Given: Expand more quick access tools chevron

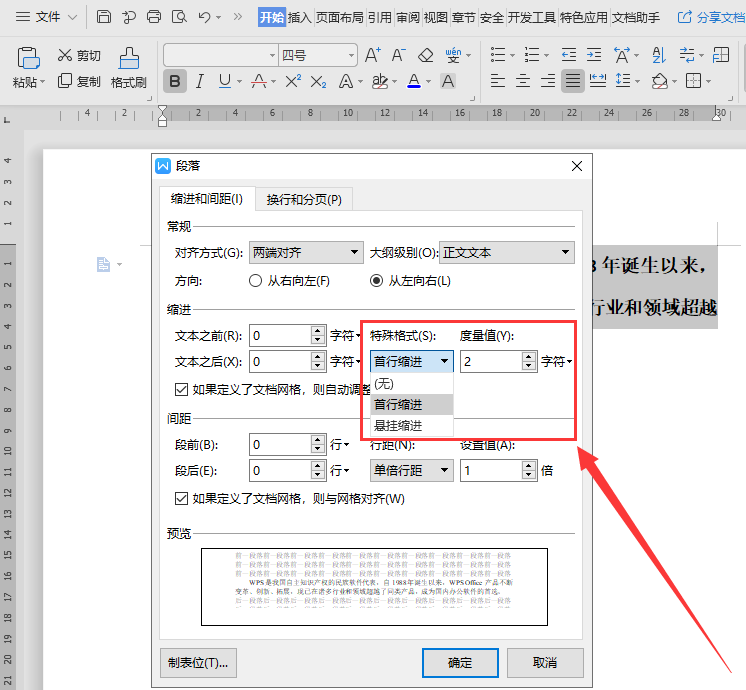Looking at the screenshot, I should pos(237,17).
